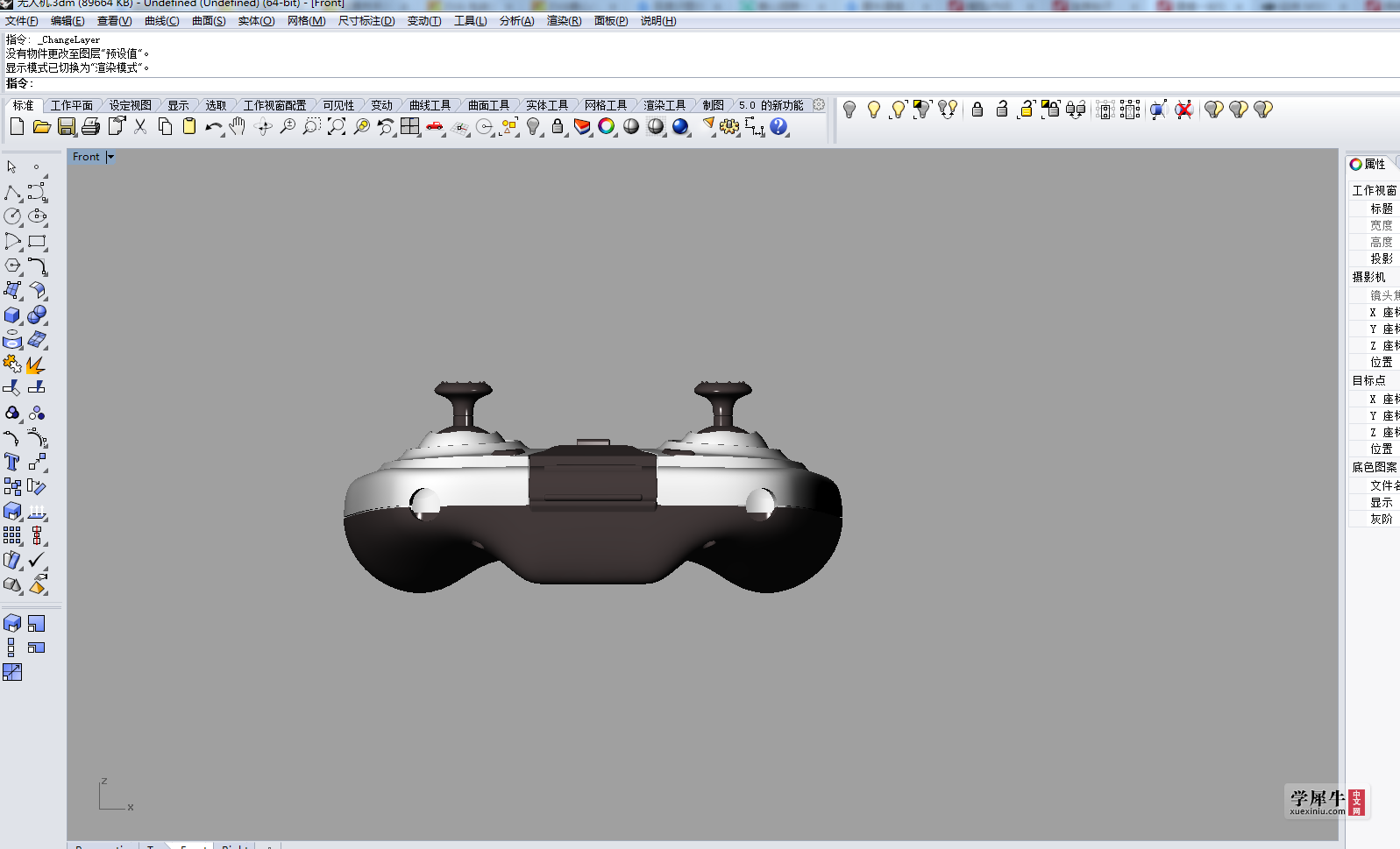This screenshot has height=849, width=1400.
Task: Switch to the 标准 toolbar tab
Action: 23,105
